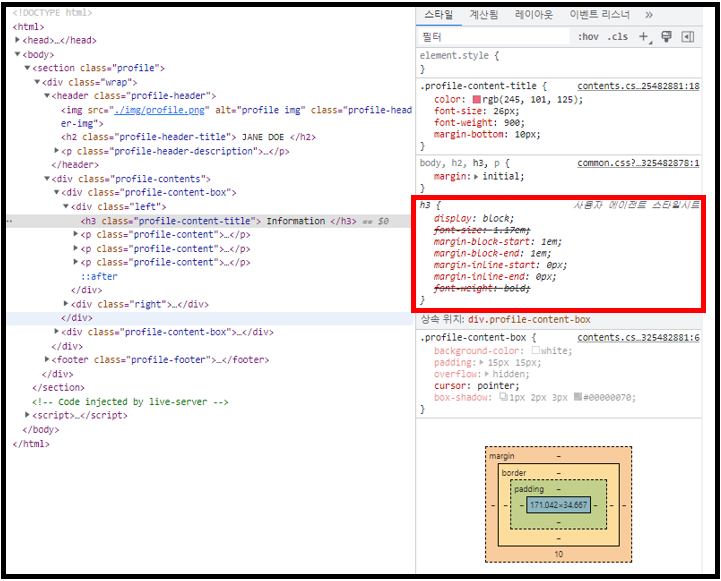Click the div.profile-content-box inherited link
The height and width of the screenshot is (581, 721).
pos(529,319)
